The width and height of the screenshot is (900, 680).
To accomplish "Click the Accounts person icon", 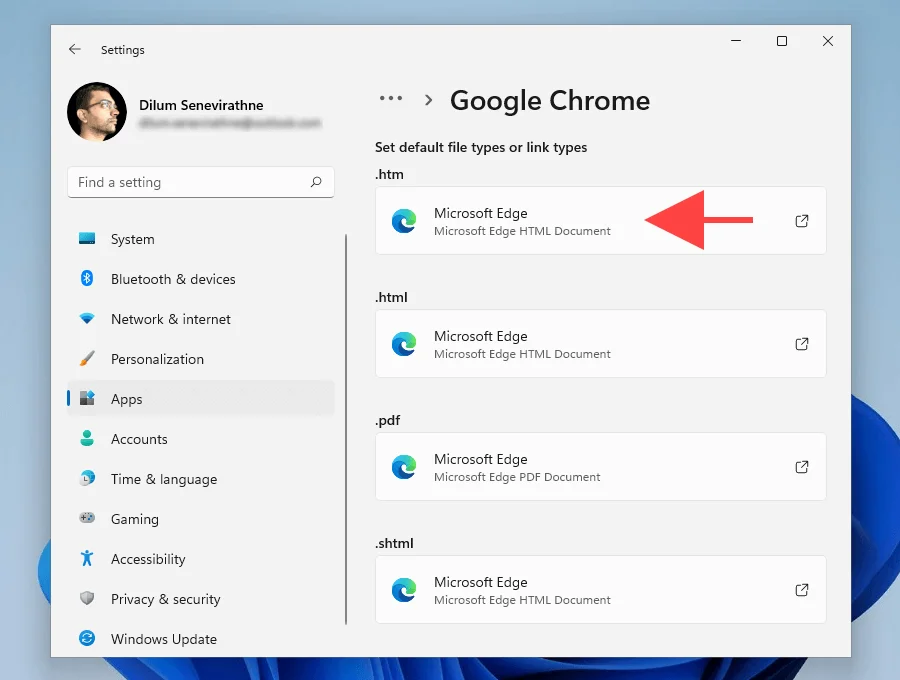I will pyautogui.click(x=87, y=438).
